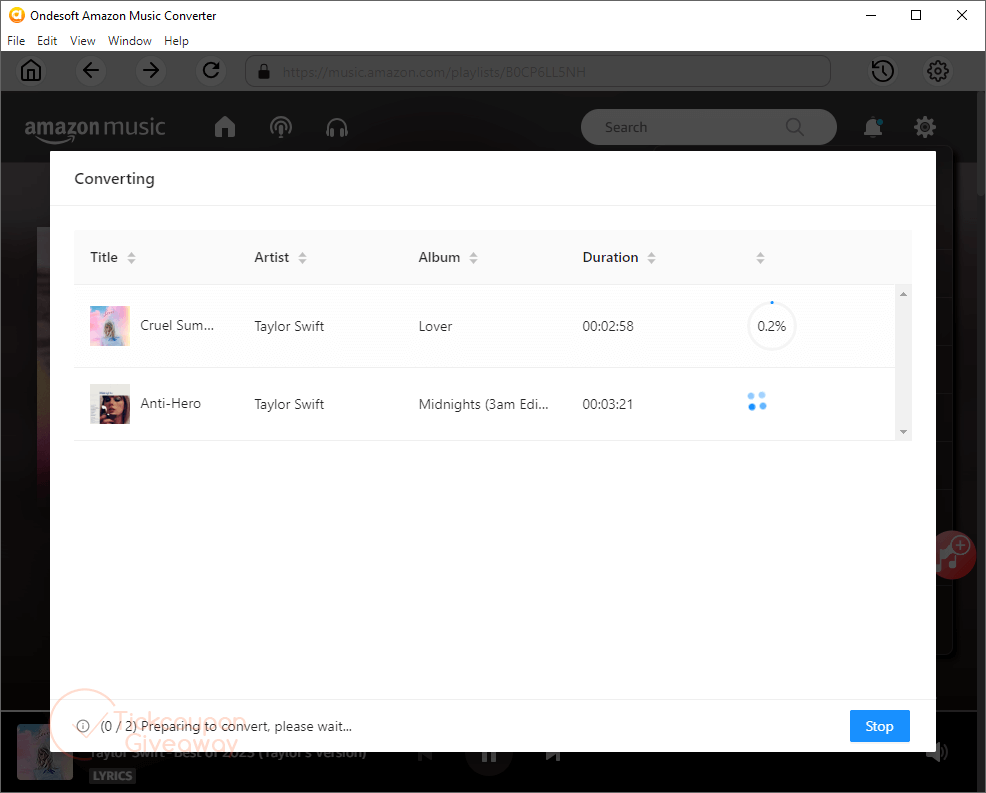Viewport: 986px width, 793px height.
Task: Open Amazon Music settings gear
Action: pyautogui.click(x=924, y=128)
